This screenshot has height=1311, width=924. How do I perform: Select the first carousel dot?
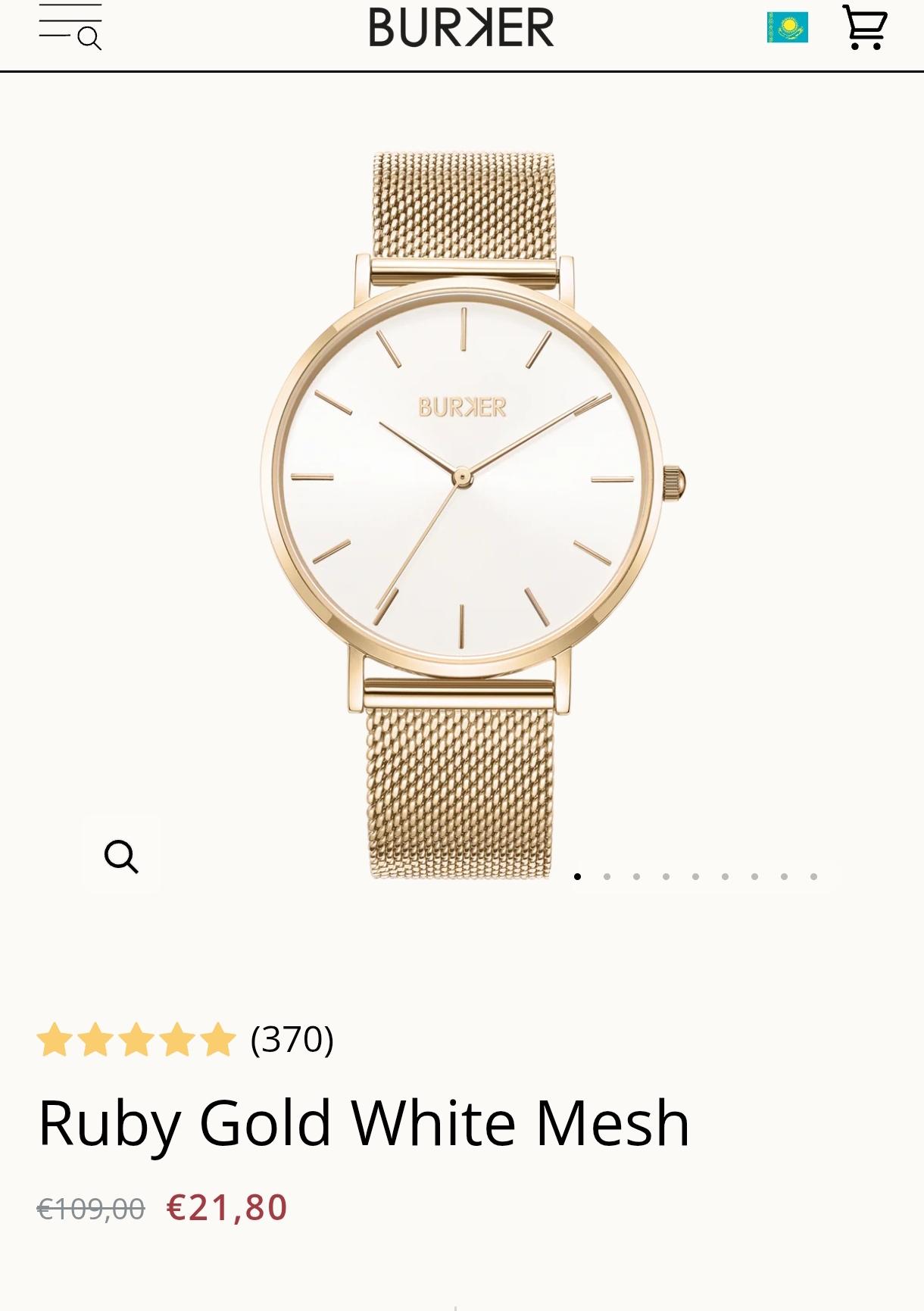pyautogui.click(x=578, y=876)
